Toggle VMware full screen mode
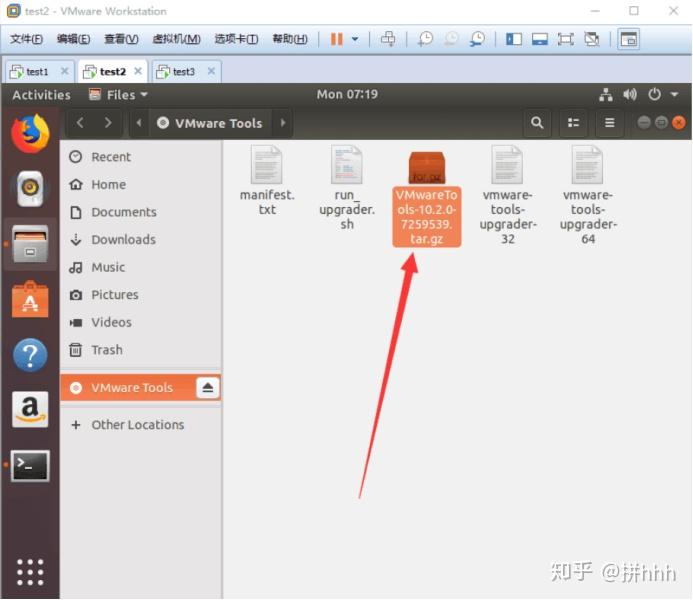The width and height of the screenshot is (693, 600). coord(565,39)
